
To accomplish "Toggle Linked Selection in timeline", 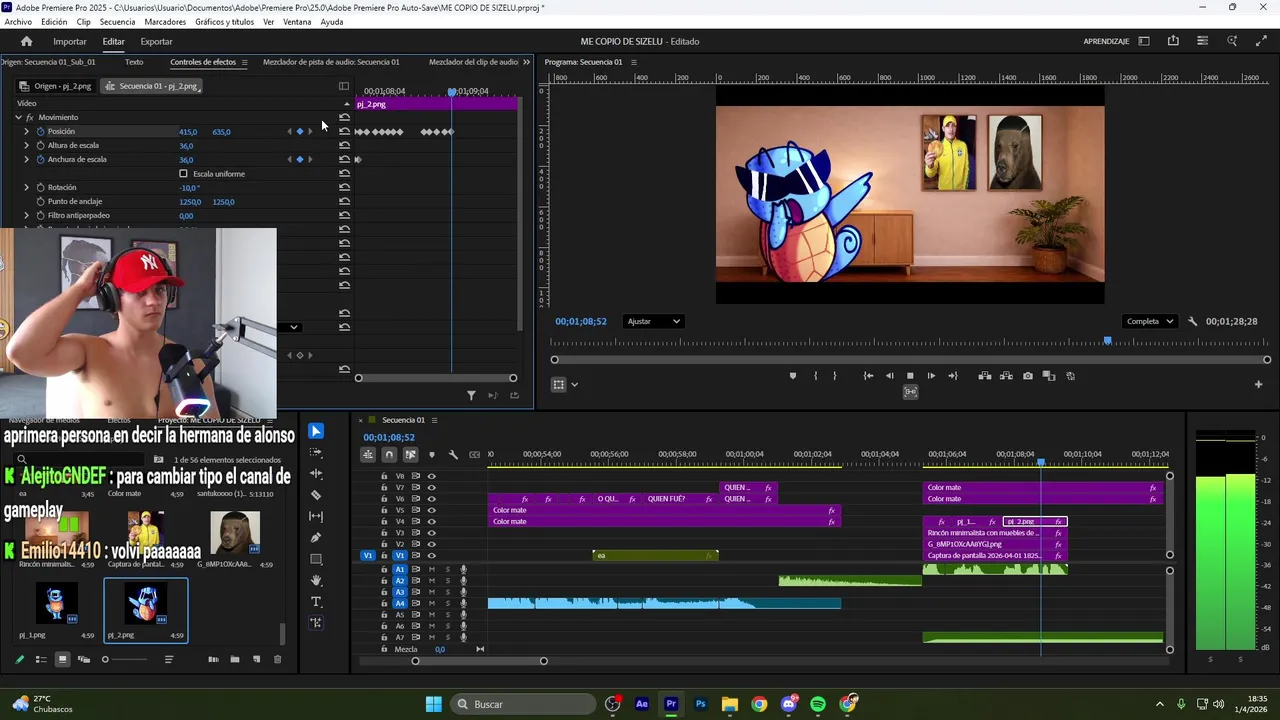I will pyautogui.click(x=410, y=455).
